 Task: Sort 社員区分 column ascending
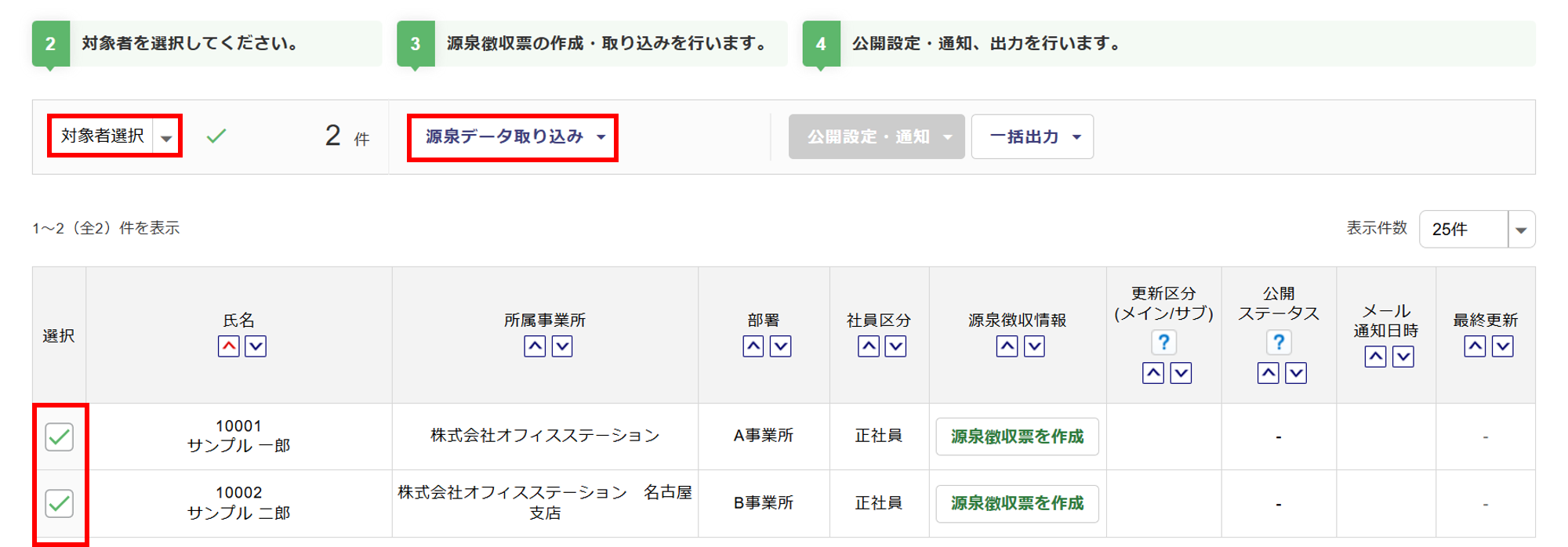click(x=868, y=346)
